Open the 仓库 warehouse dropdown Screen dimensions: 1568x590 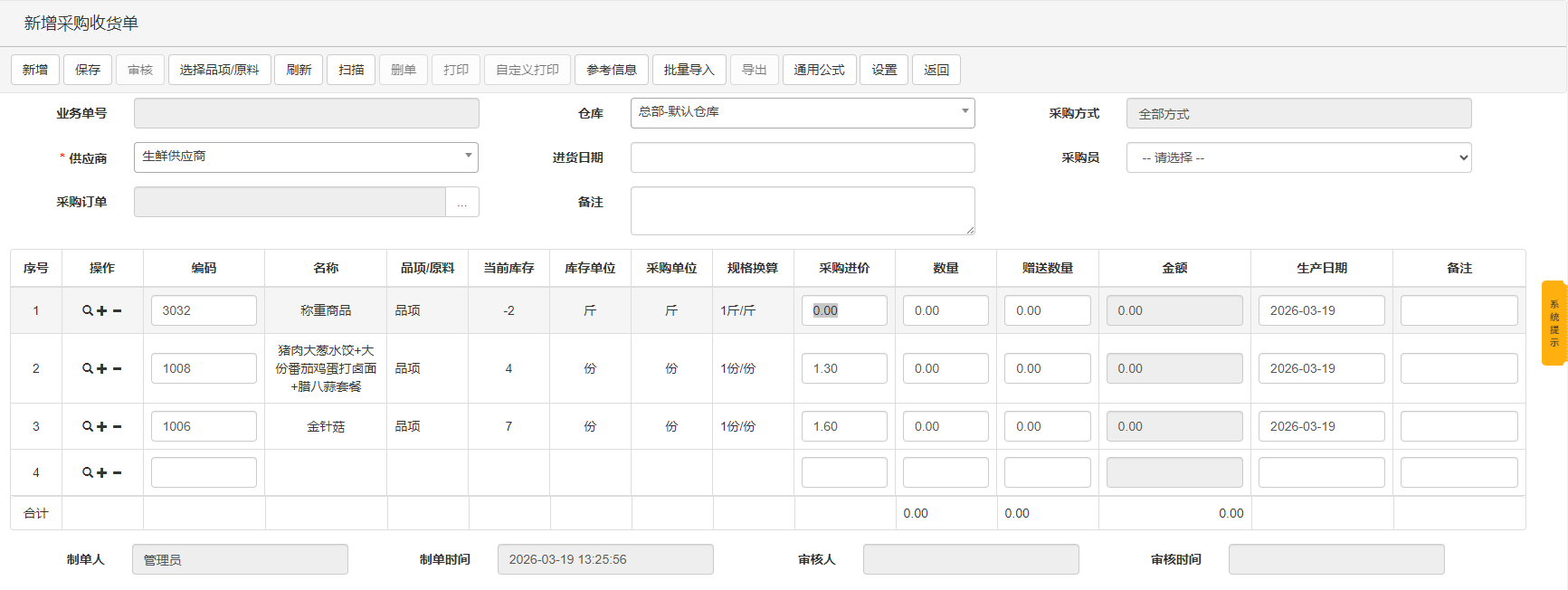[x=802, y=112]
